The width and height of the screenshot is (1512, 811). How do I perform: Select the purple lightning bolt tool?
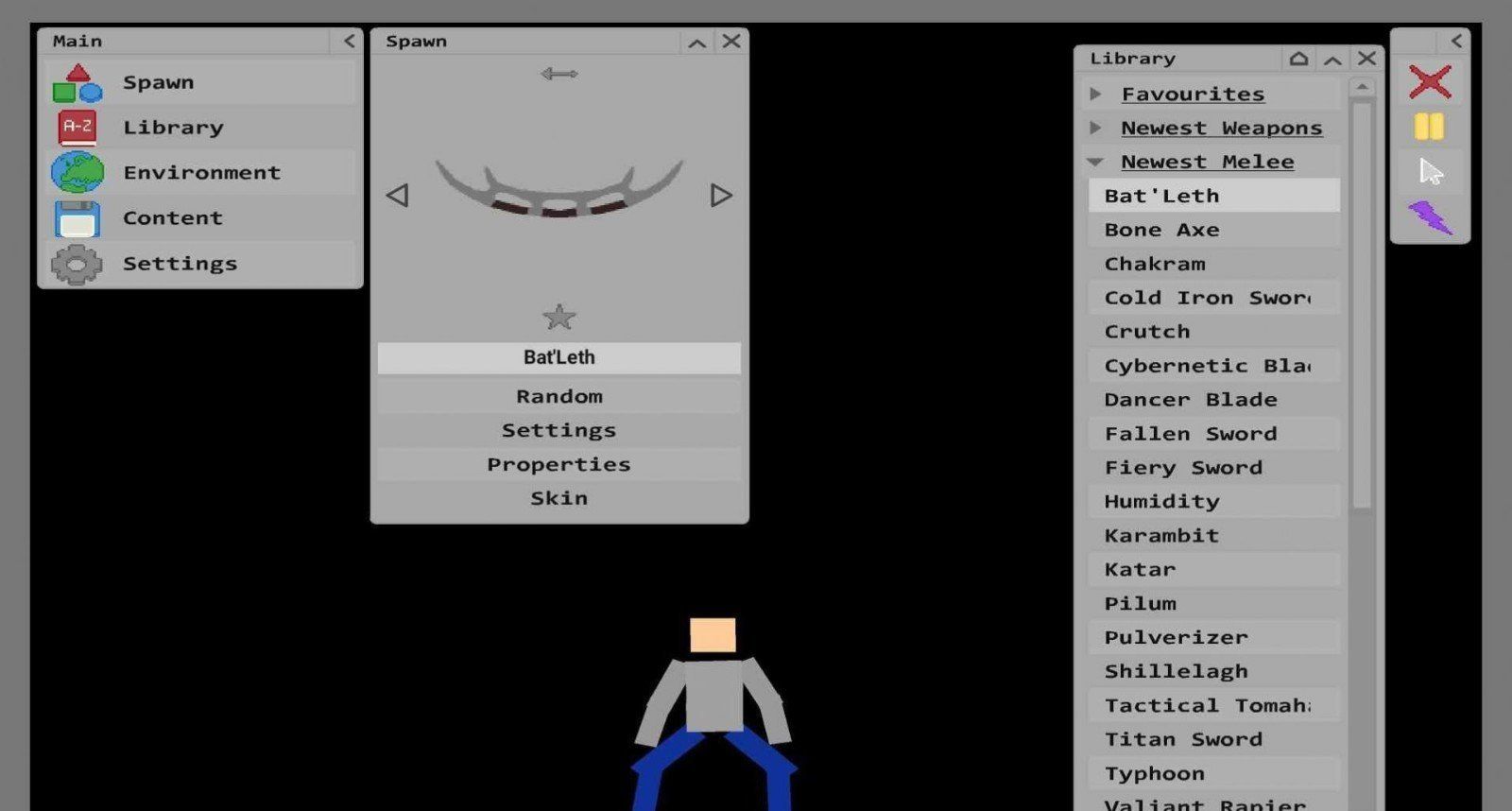coord(1430,217)
